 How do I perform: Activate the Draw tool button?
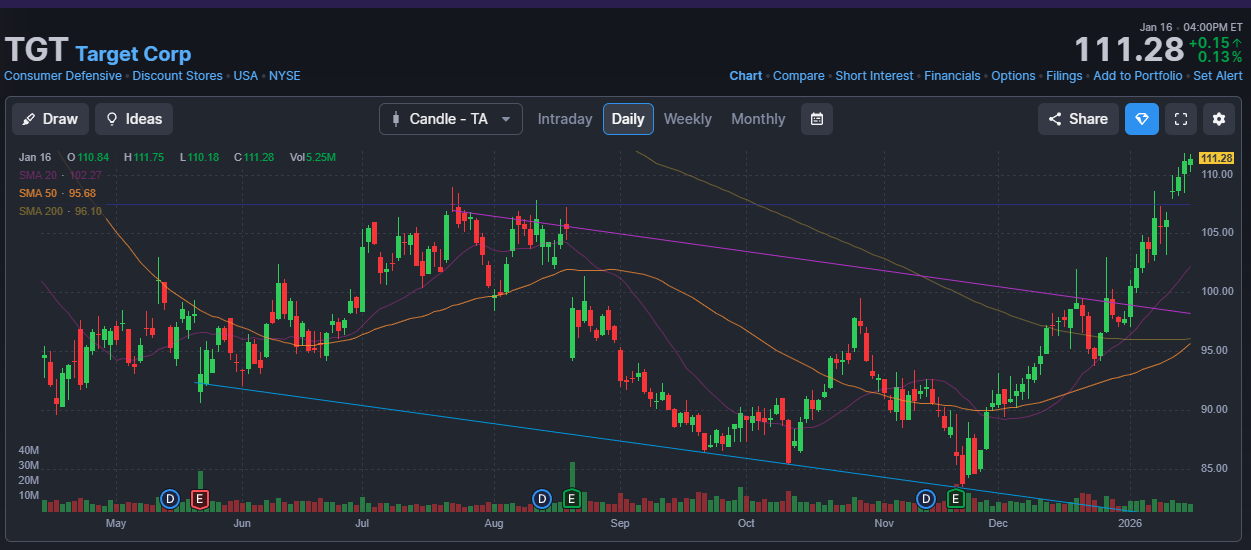pos(50,119)
